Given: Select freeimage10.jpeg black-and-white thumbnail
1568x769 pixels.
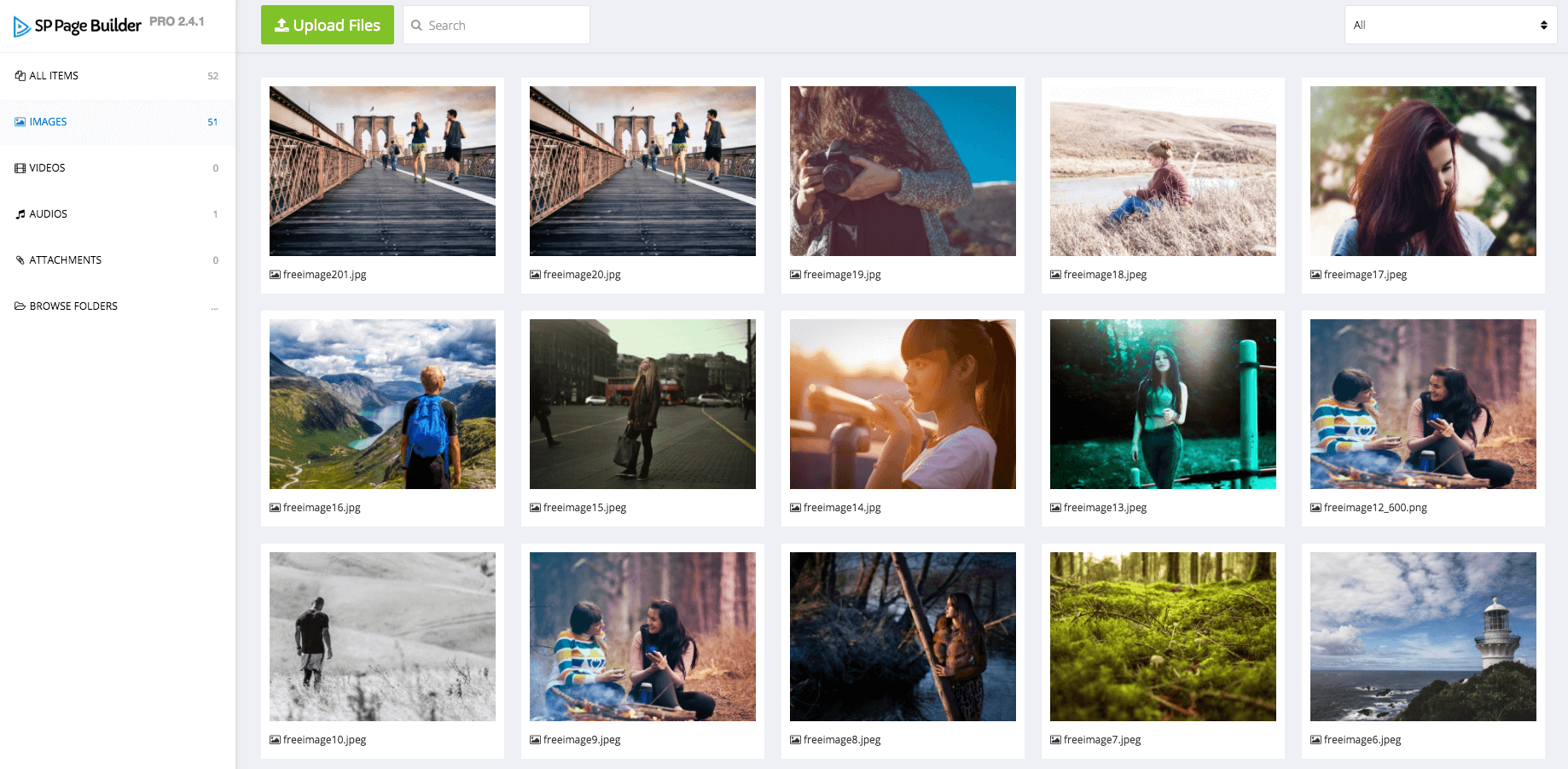Looking at the screenshot, I should pyautogui.click(x=382, y=637).
